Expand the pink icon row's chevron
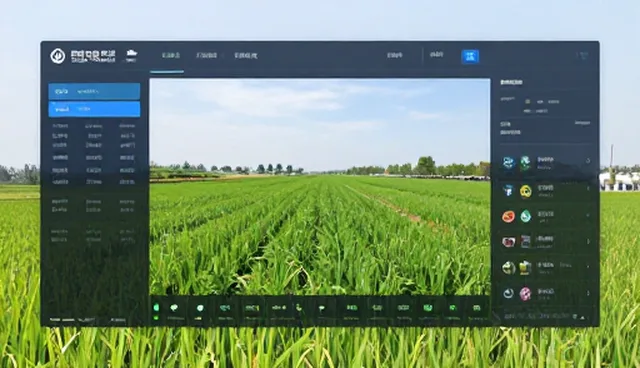640x368 pixels. point(588,293)
